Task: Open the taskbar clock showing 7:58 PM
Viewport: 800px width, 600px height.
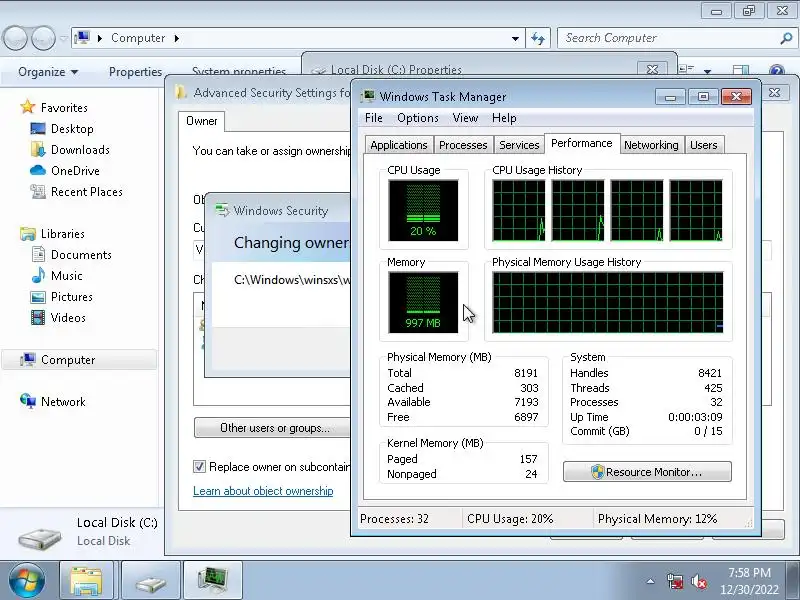Action: click(x=749, y=581)
